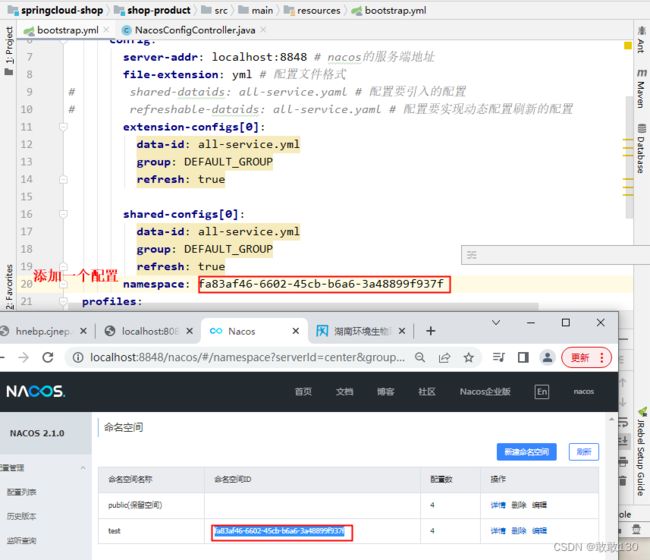Image resolution: width=650 pixels, height=560 pixels.
Task: Click the main folder in the breadcrumb
Action: pyautogui.click(x=256, y=10)
